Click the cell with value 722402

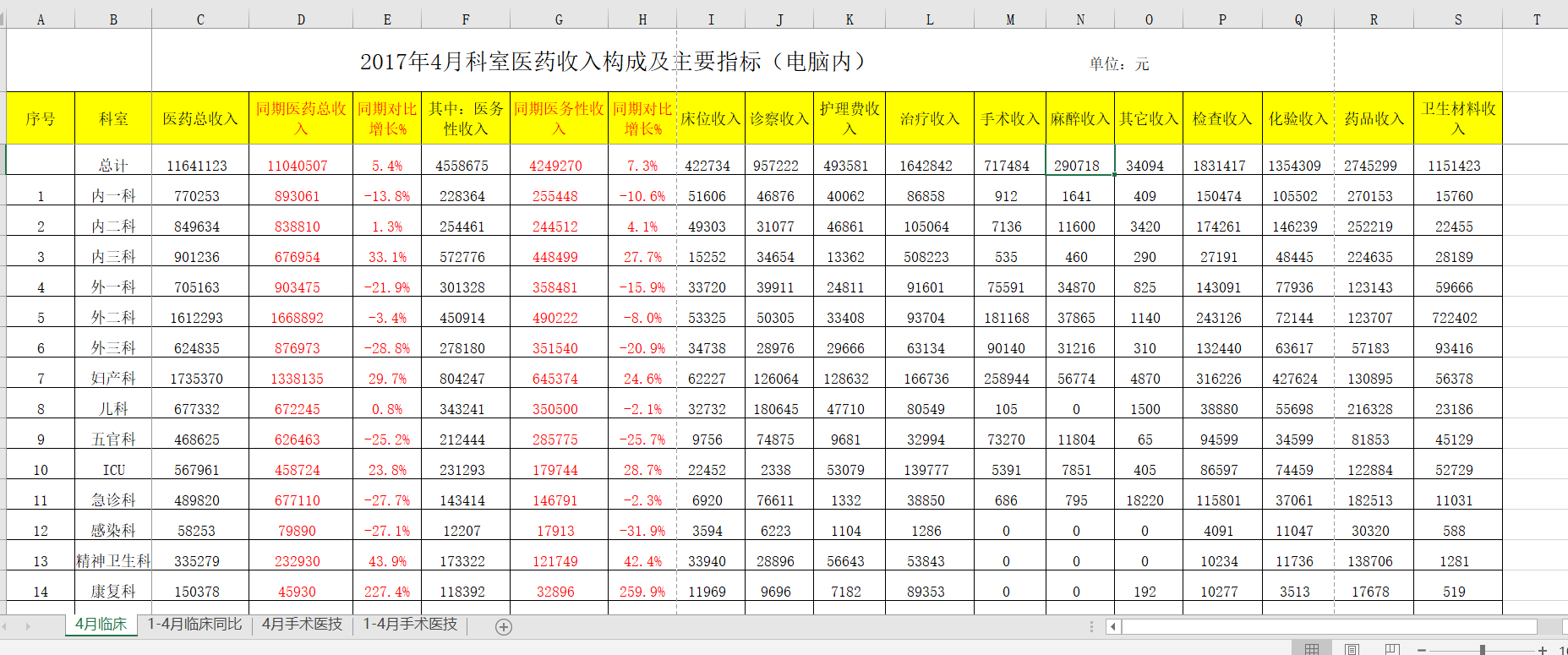[1458, 312]
